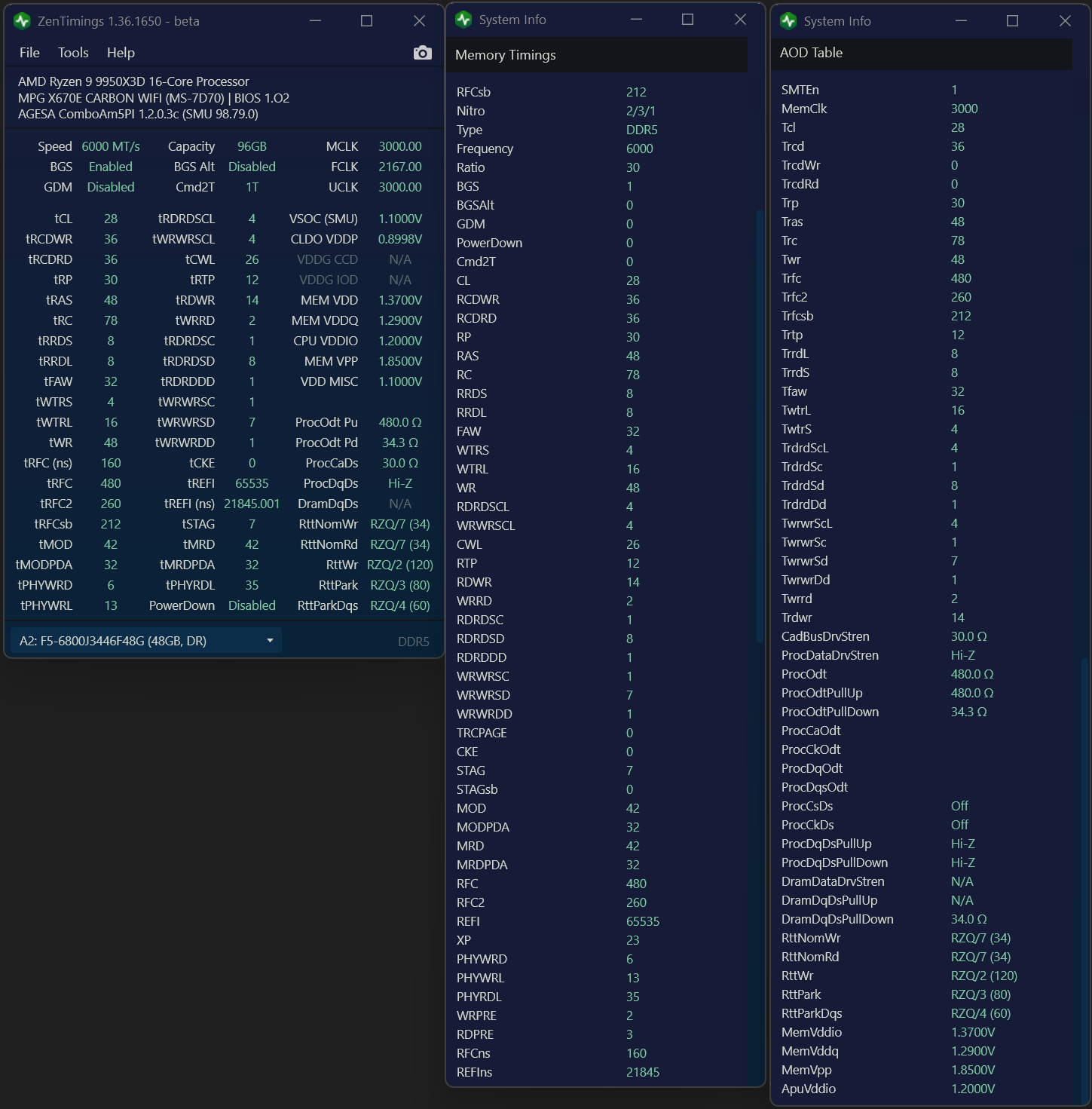Viewport: 1092px width, 1109px height.
Task: Maximize the Memory Timings System Info window
Action: coord(687,20)
